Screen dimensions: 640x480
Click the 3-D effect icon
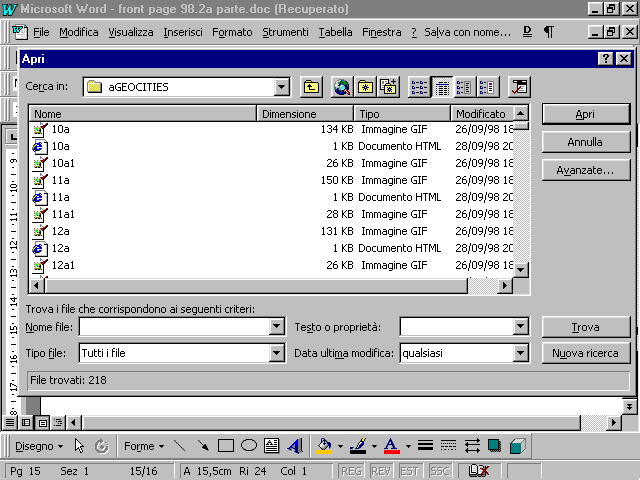click(518, 446)
